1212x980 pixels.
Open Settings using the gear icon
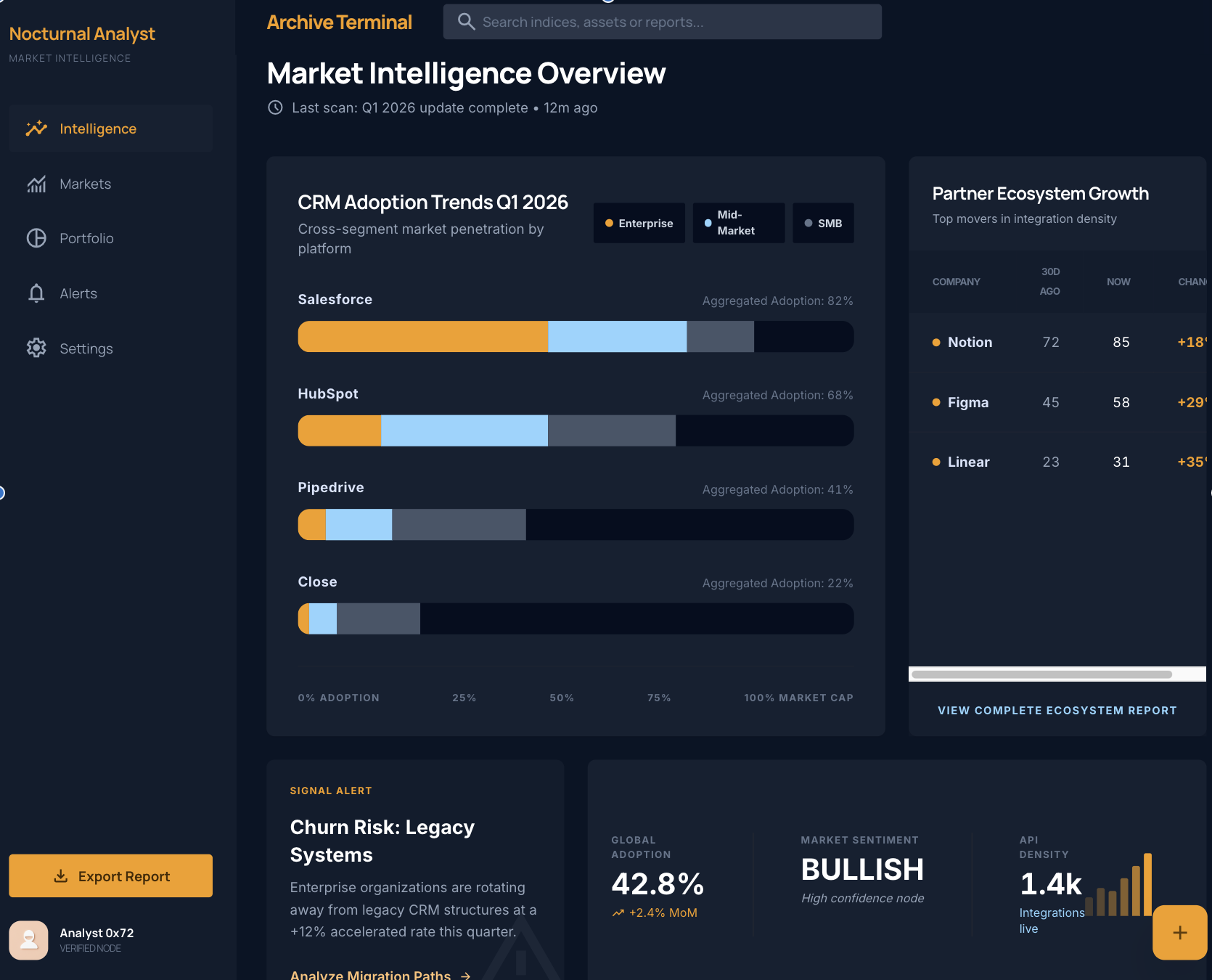click(36, 348)
